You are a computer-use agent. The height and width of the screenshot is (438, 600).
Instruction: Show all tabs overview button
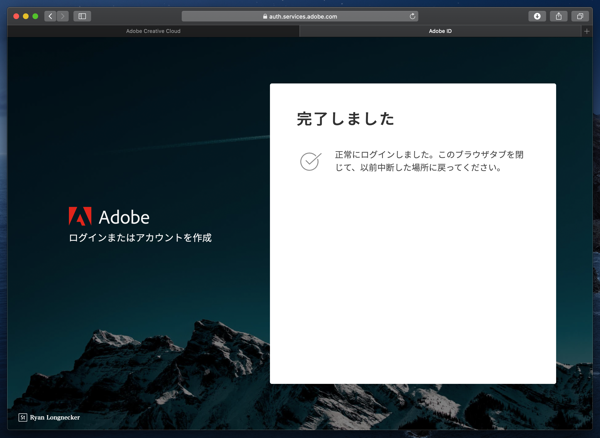[x=580, y=16]
